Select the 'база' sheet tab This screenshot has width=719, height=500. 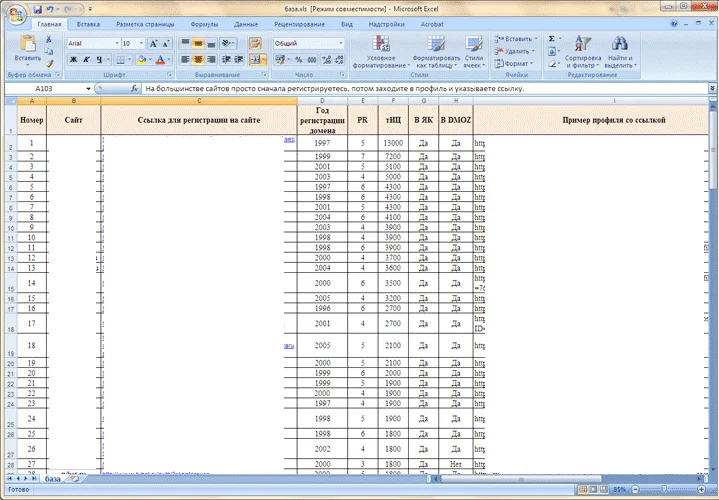click(52, 479)
